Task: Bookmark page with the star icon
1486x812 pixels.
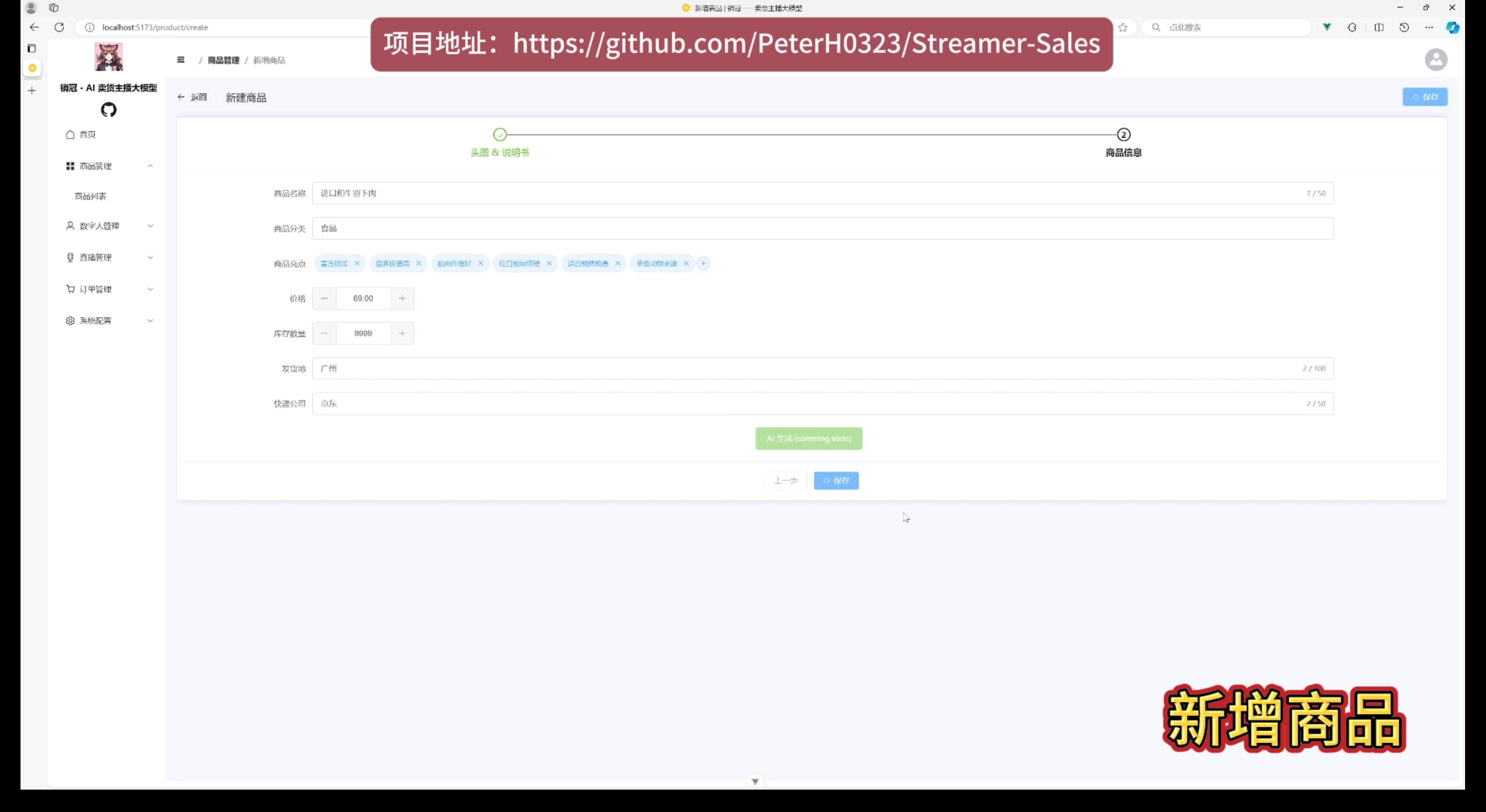Action: [1123, 27]
